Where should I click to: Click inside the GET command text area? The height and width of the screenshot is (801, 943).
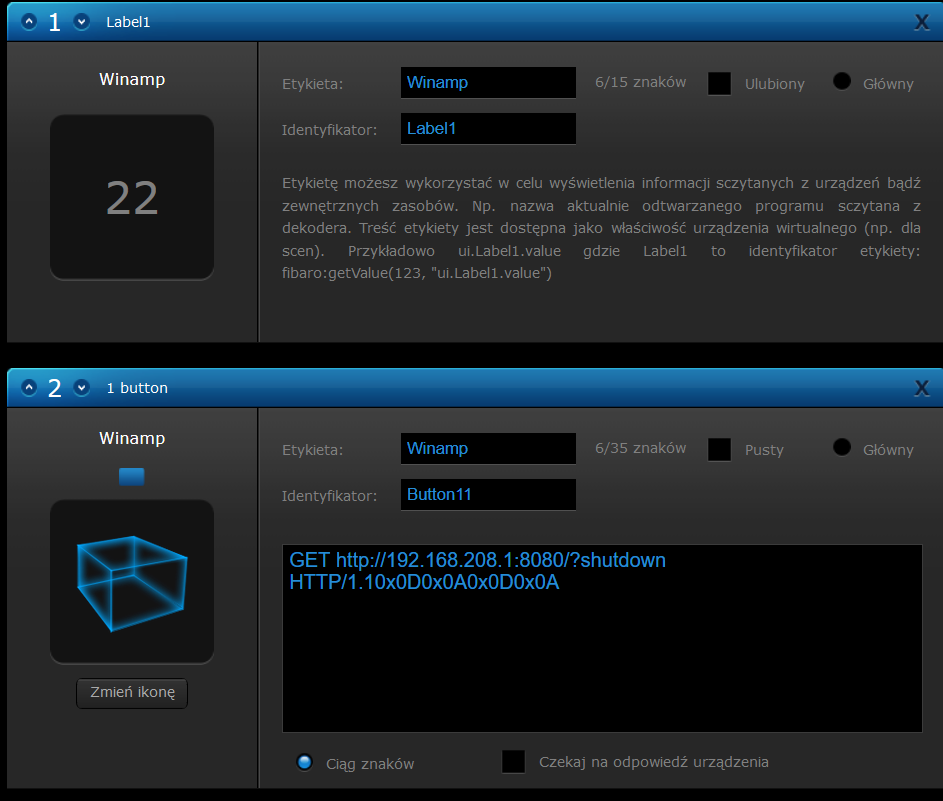point(602,639)
